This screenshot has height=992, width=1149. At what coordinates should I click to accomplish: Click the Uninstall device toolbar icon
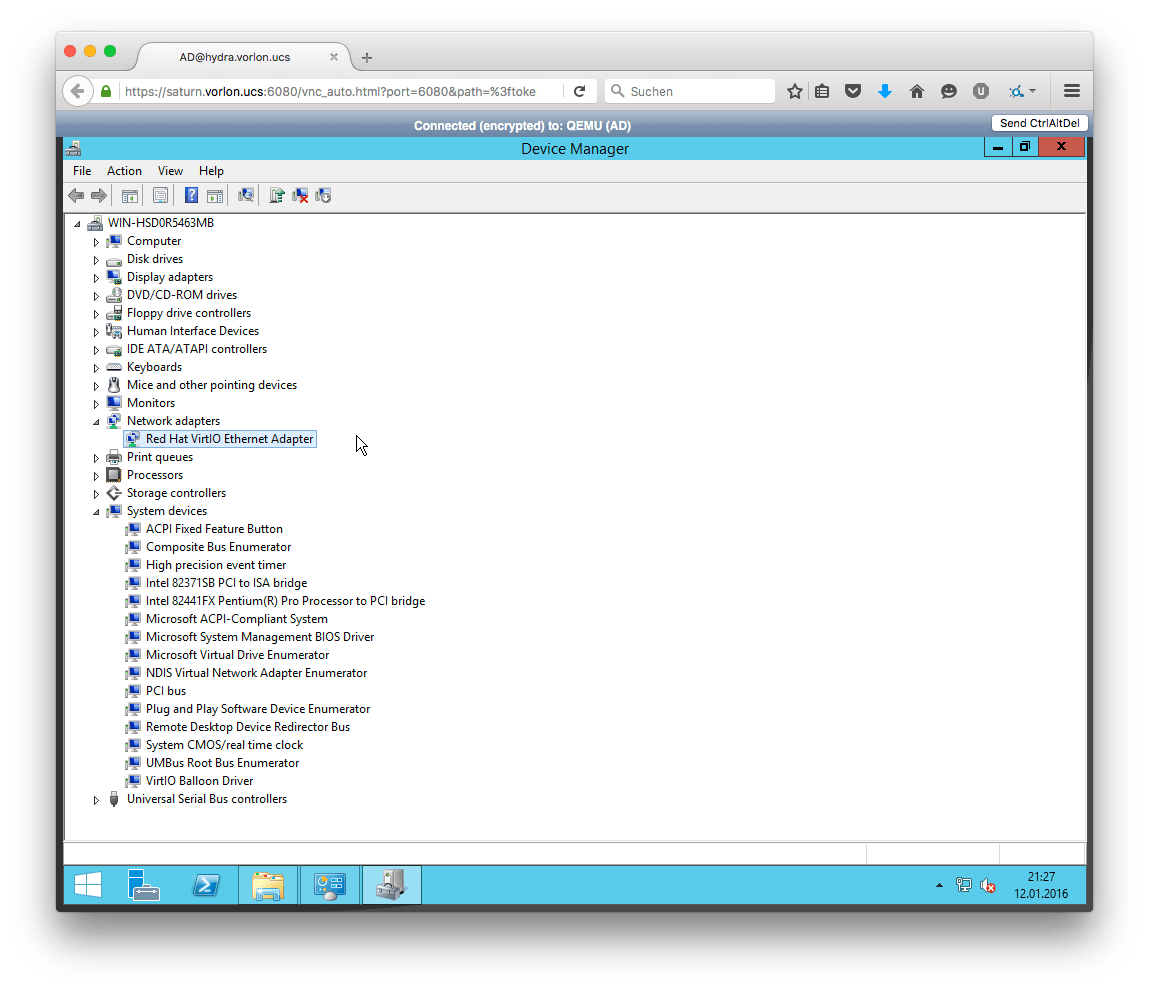[300, 196]
